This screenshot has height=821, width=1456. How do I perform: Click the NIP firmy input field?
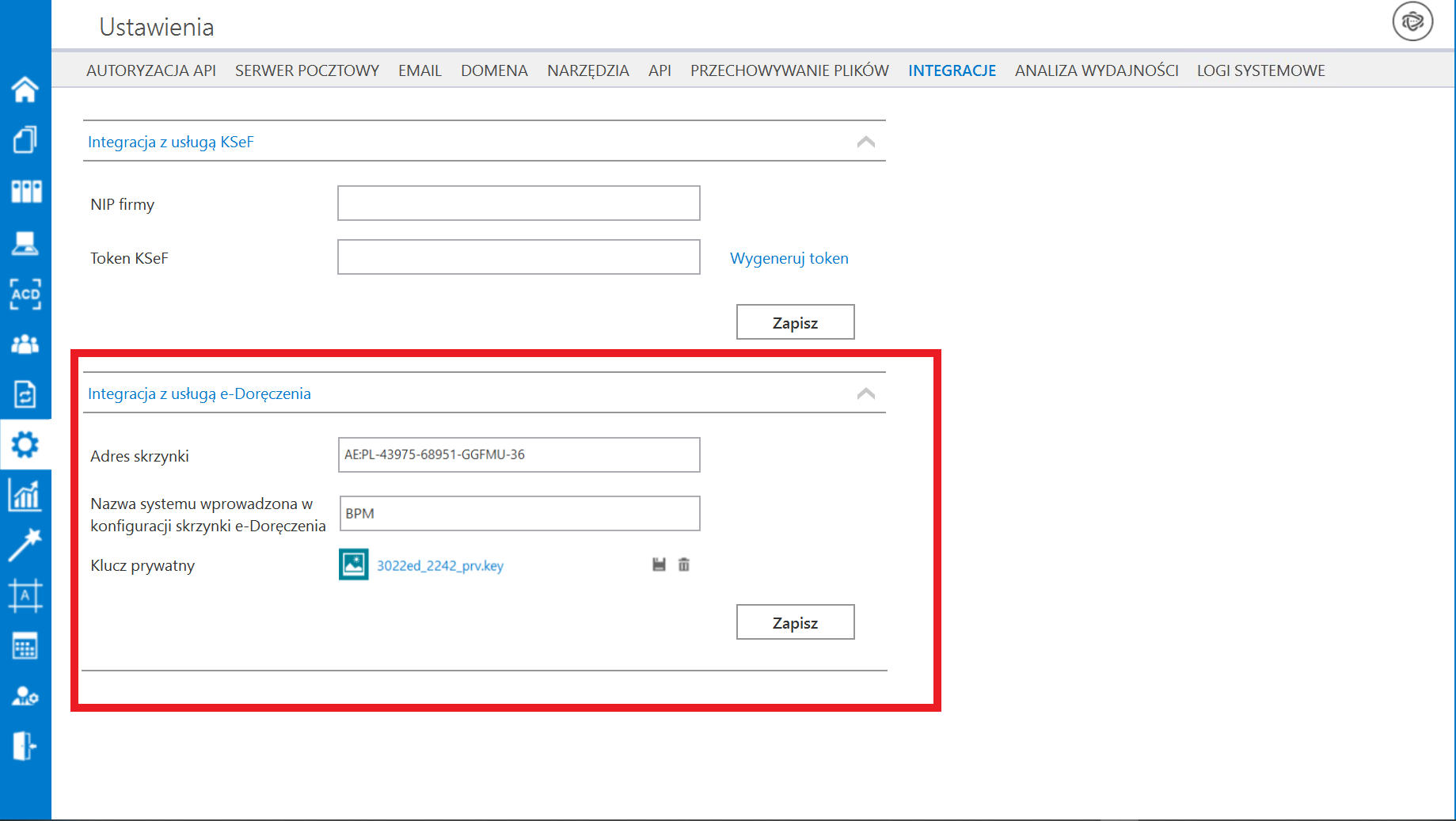click(x=519, y=203)
